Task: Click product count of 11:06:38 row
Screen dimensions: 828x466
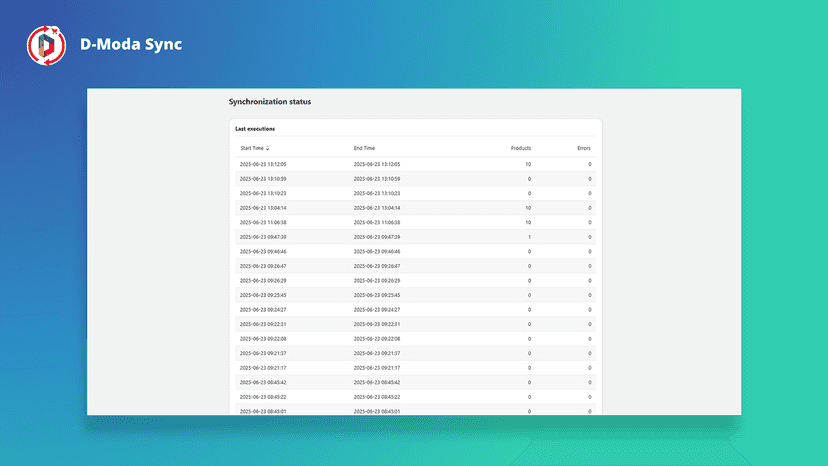Action: [528, 222]
